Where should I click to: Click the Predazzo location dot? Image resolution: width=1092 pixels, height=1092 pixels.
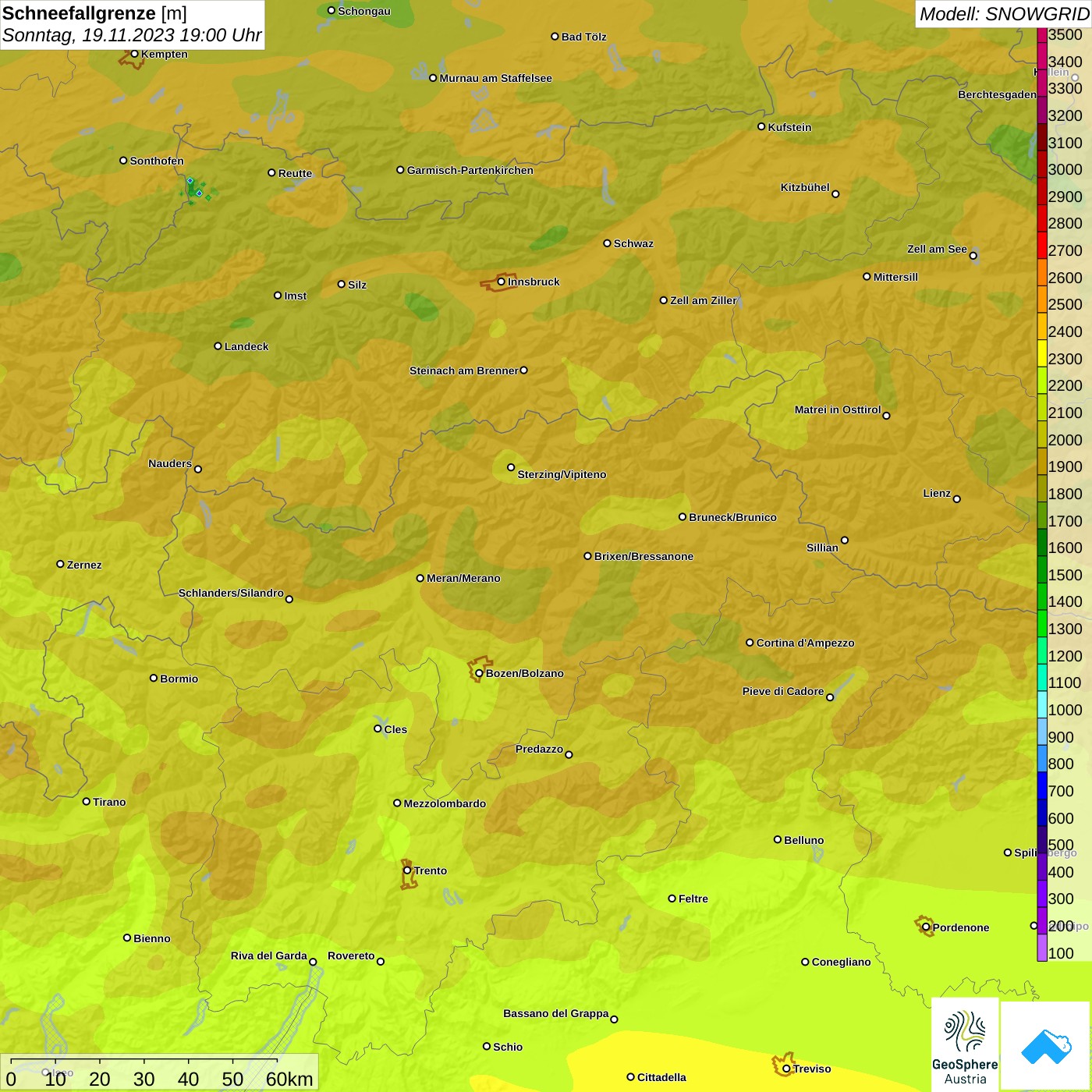tap(569, 754)
